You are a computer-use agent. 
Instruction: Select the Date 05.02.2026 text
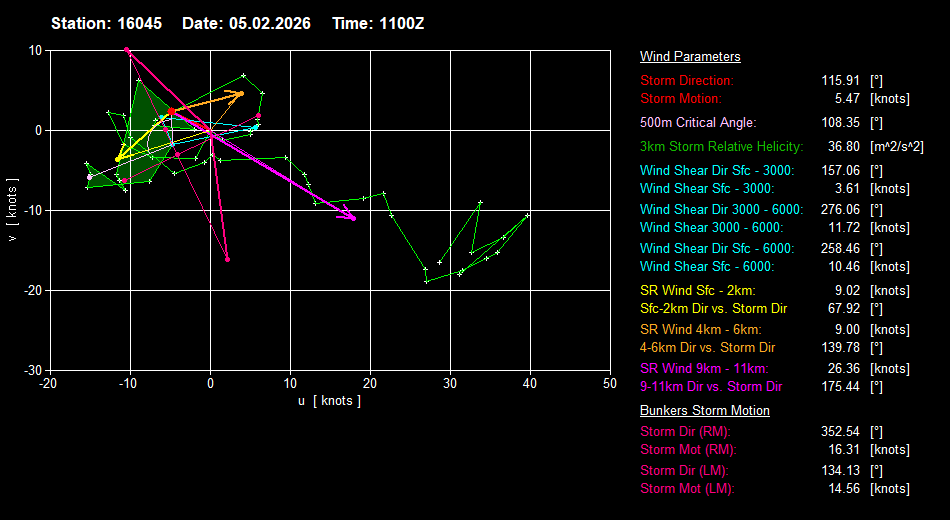point(246,23)
